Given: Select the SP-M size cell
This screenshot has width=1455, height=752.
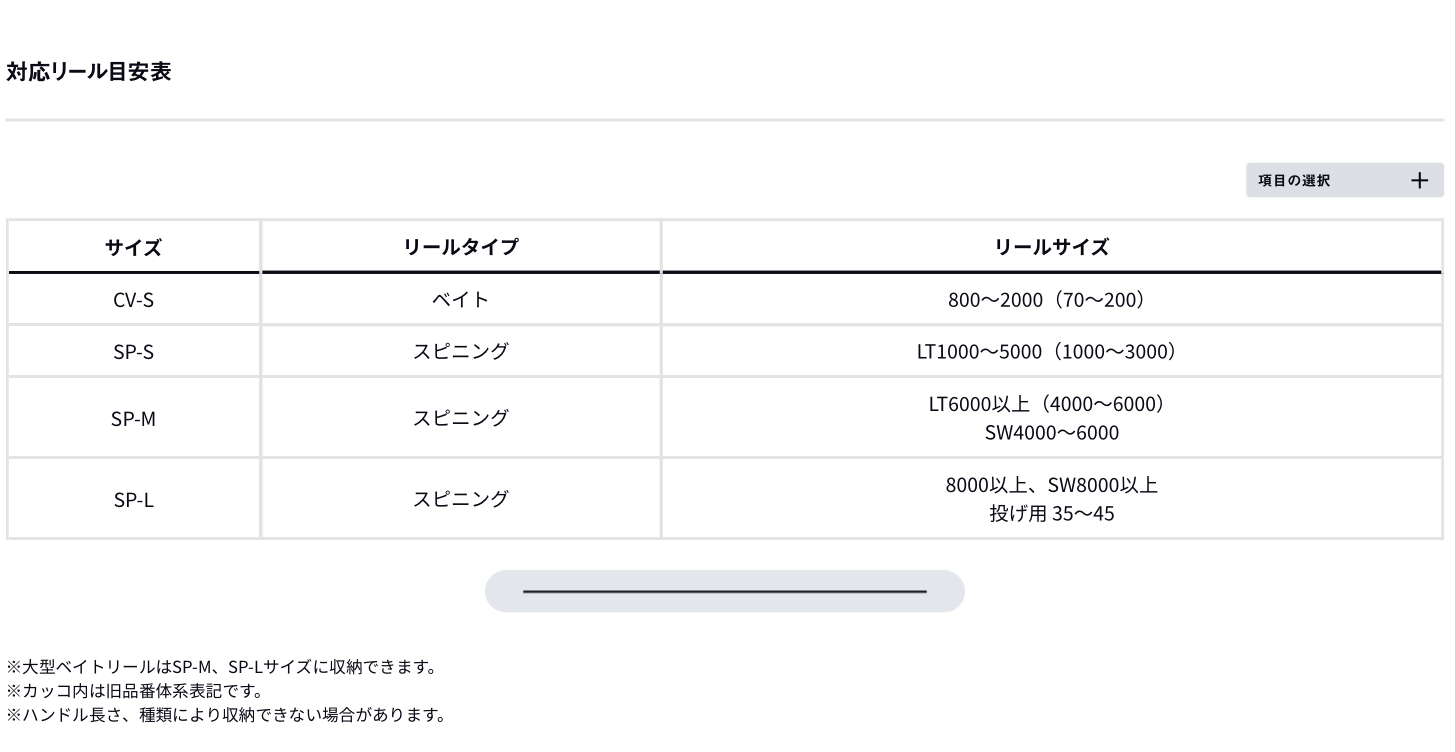Looking at the screenshot, I should click(x=133, y=418).
